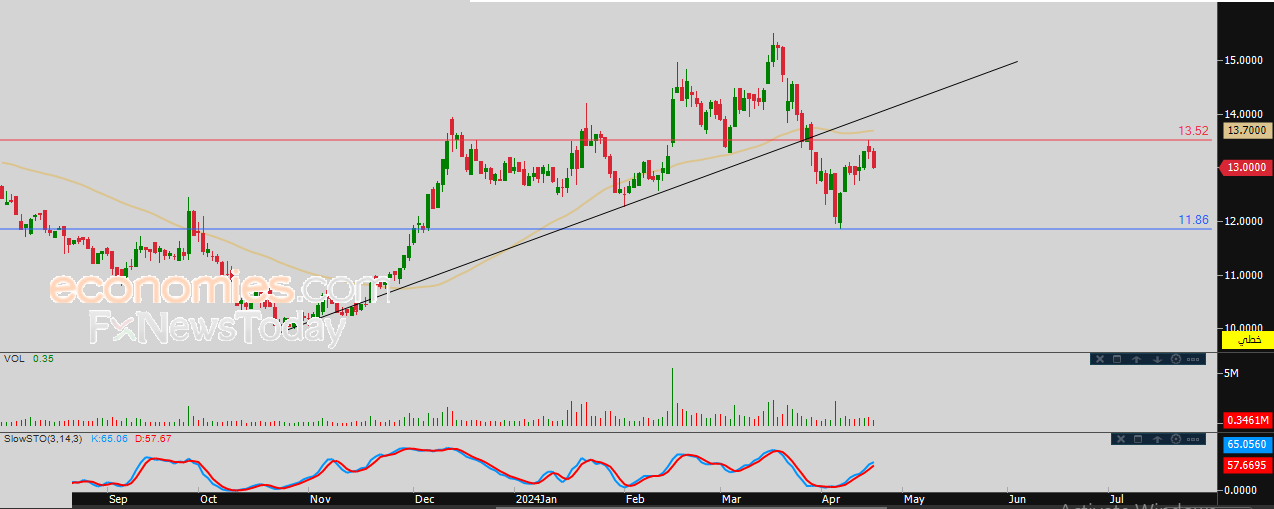Click the 2024Jan time axis label
The width and height of the screenshot is (1274, 509).
(538, 498)
